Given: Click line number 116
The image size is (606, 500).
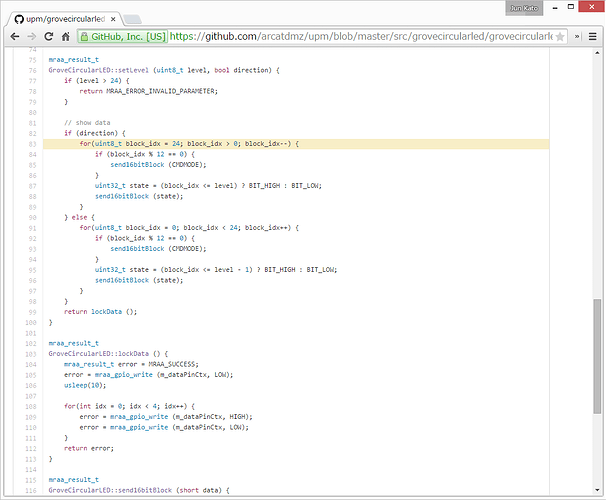Looking at the screenshot, I should click(x=31, y=490).
